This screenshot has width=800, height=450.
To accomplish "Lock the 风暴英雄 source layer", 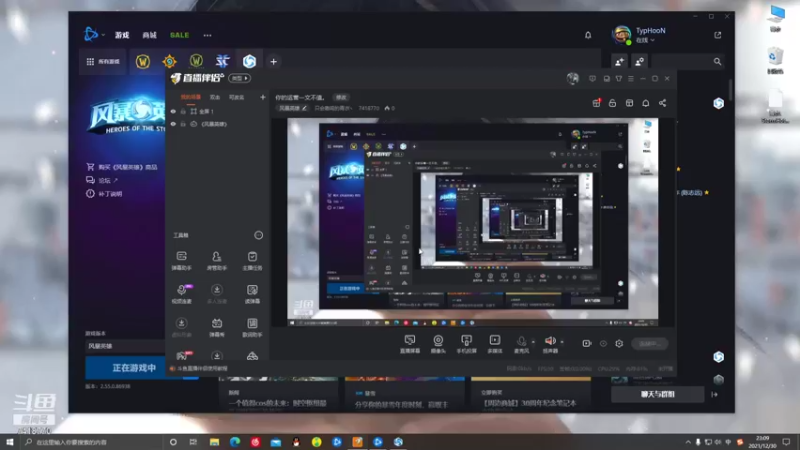I will pyautogui.click(x=183, y=124).
